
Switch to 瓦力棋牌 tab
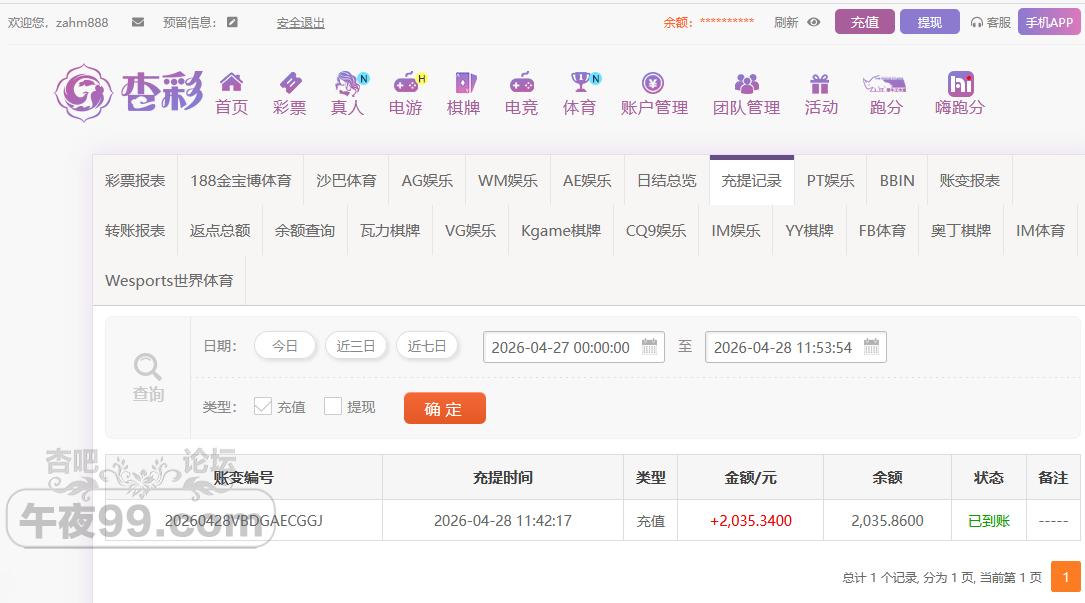tap(390, 231)
